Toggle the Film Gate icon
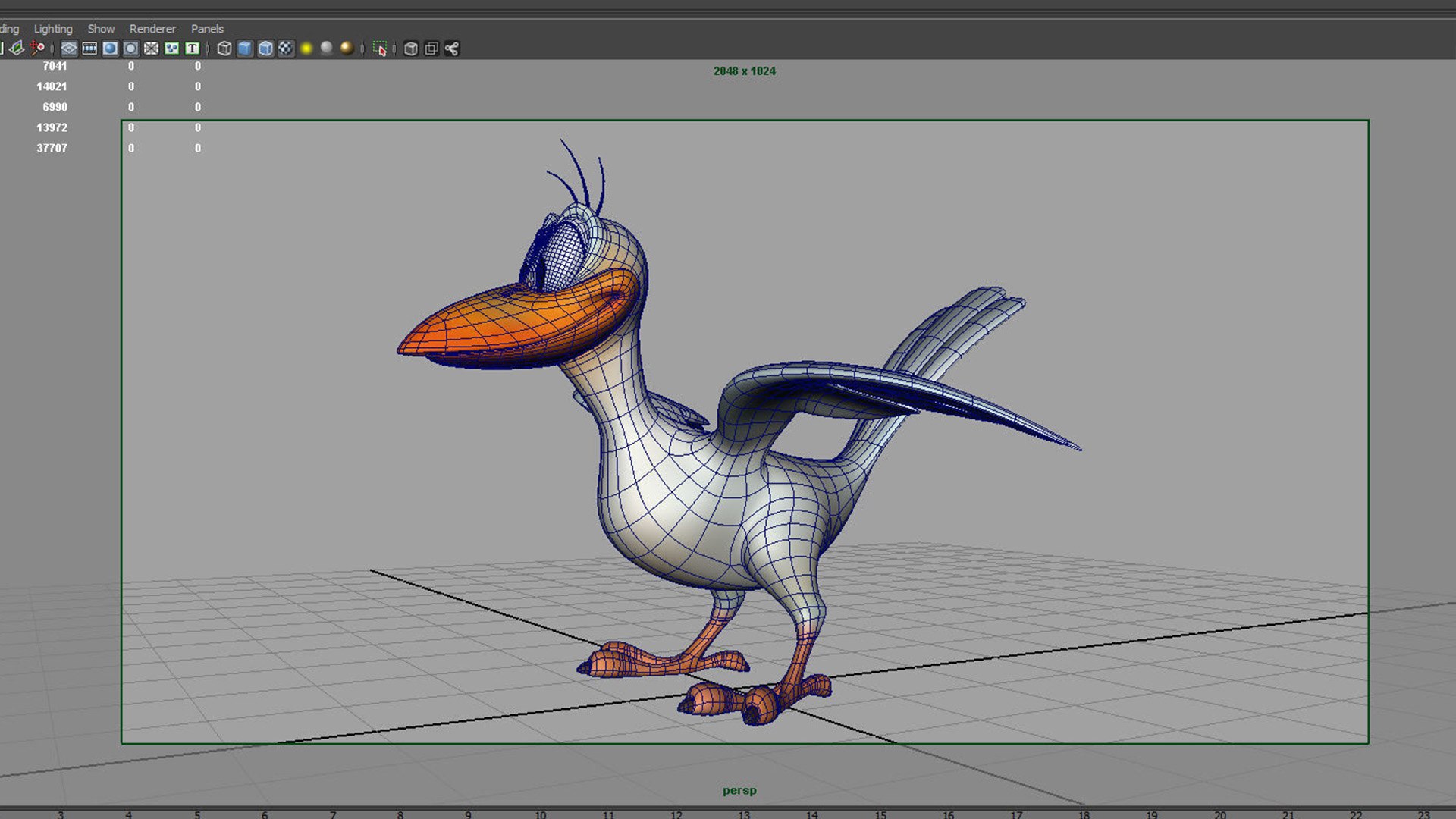 pos(89,49)
